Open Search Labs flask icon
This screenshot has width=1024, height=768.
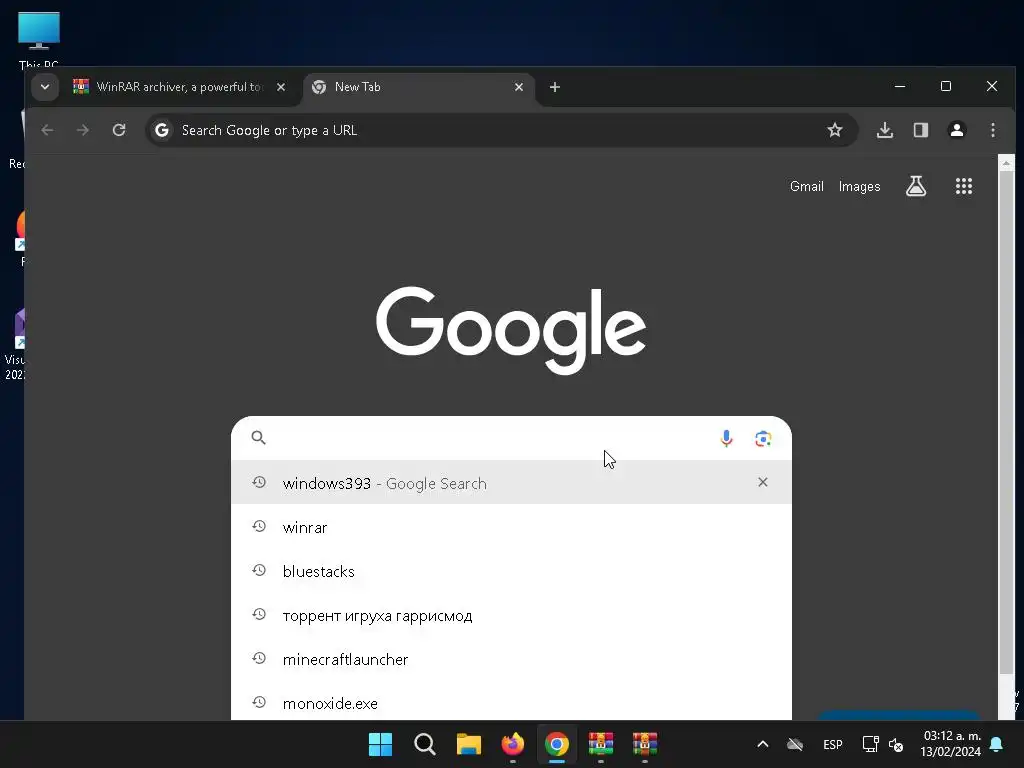pos(916,187)
